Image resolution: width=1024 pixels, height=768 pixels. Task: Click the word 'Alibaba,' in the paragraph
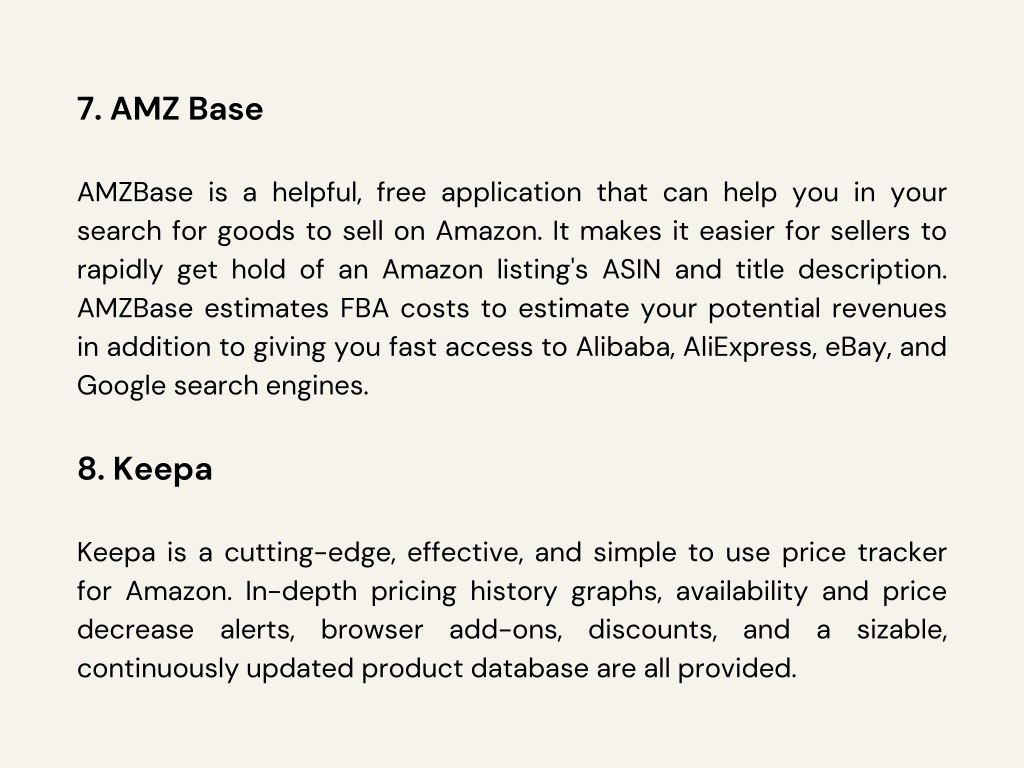(625, 347)
